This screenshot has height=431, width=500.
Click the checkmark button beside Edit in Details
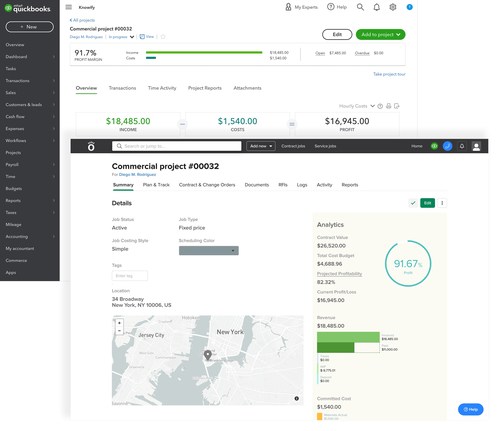[x=413, y=203]
